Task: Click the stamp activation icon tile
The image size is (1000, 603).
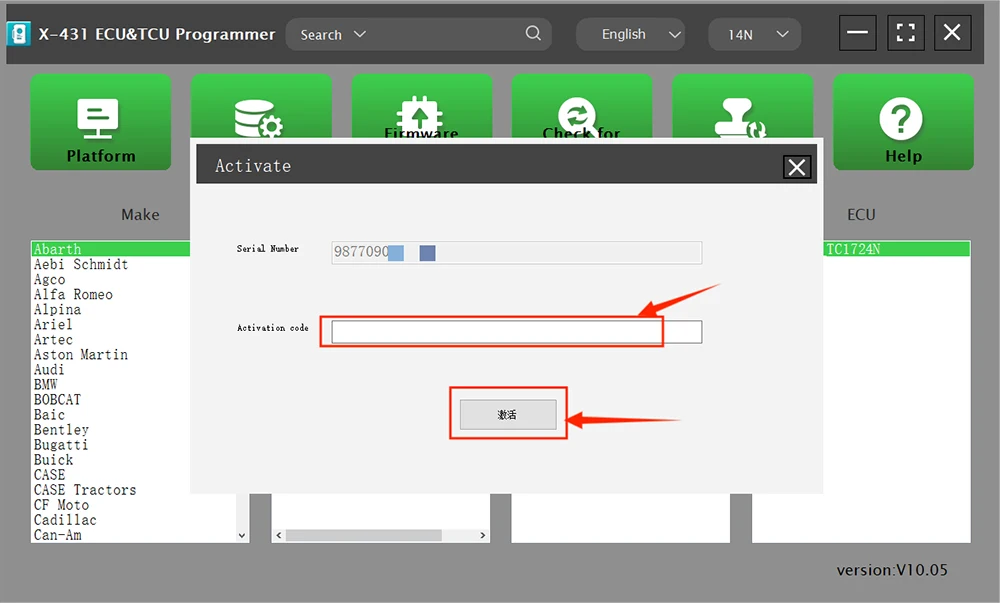Action: tap(741, 112)
